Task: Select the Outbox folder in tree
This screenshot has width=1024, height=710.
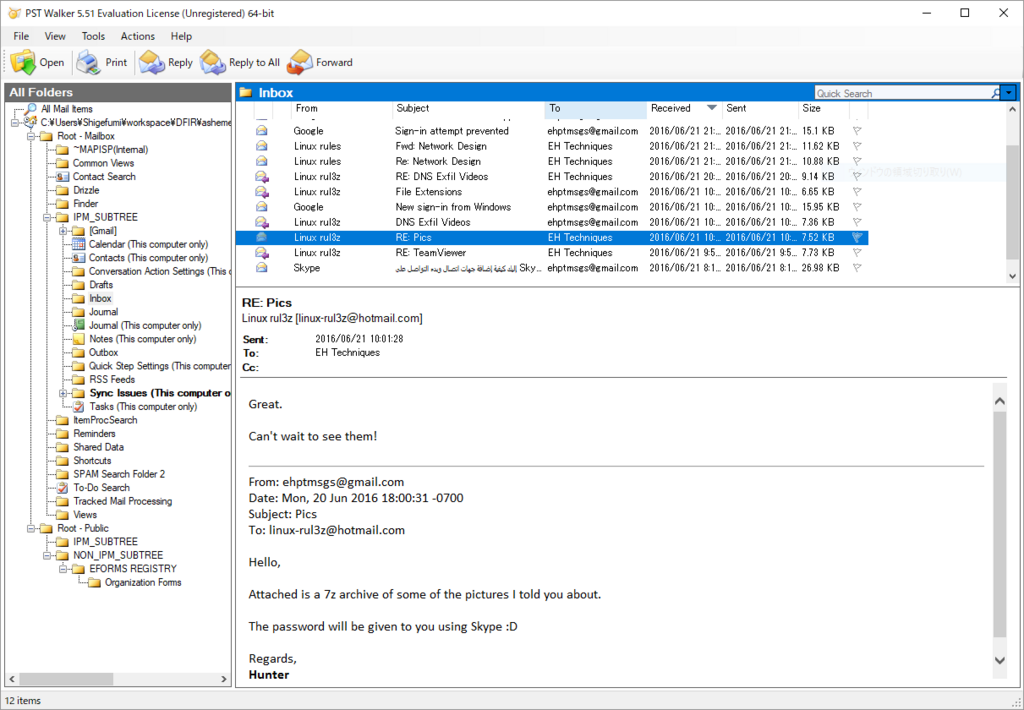Action: 103,353
